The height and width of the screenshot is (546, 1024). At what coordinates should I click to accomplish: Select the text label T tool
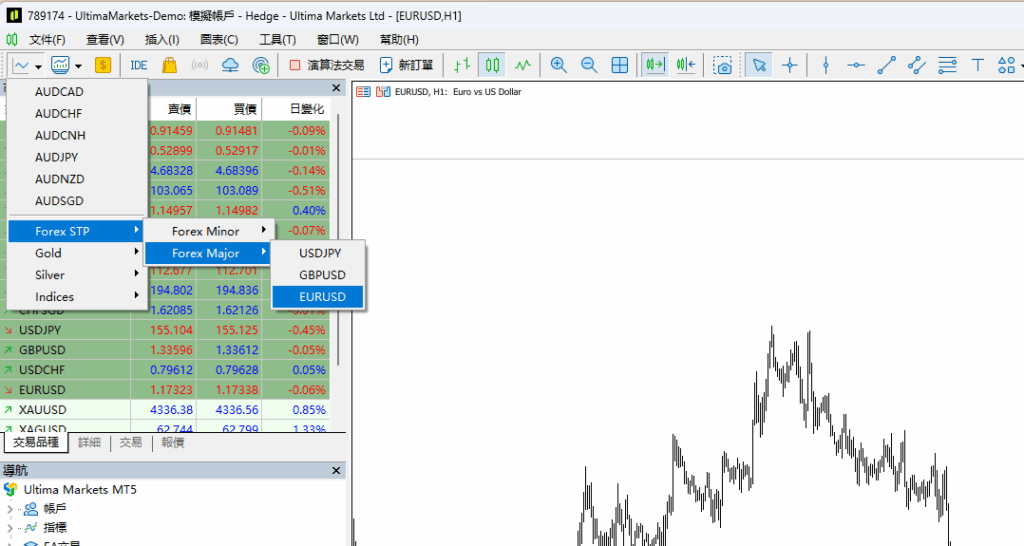[978, 65]
